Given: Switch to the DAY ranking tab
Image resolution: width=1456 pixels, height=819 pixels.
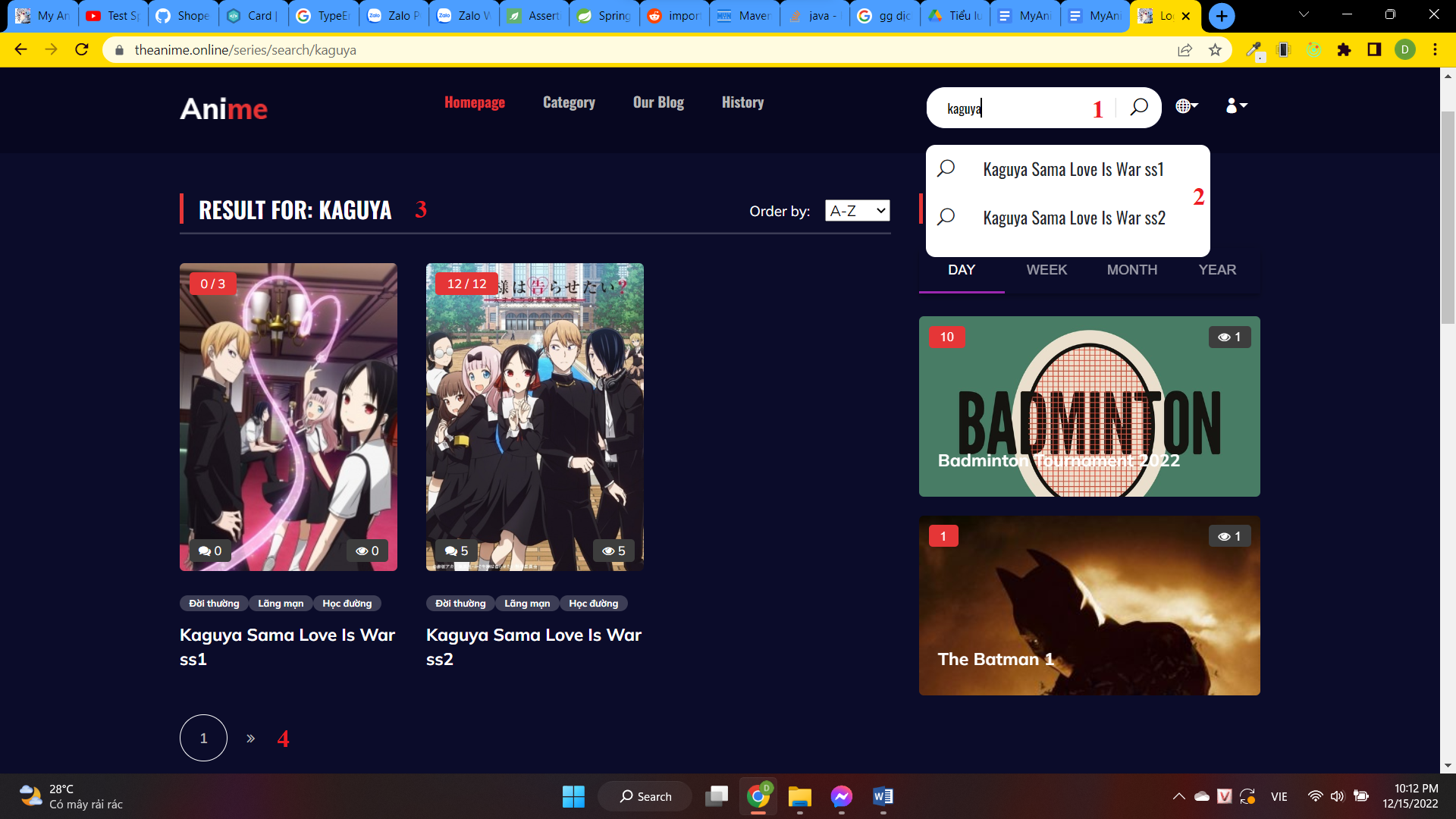Looking at the screenshot, I should coord(962,270).
